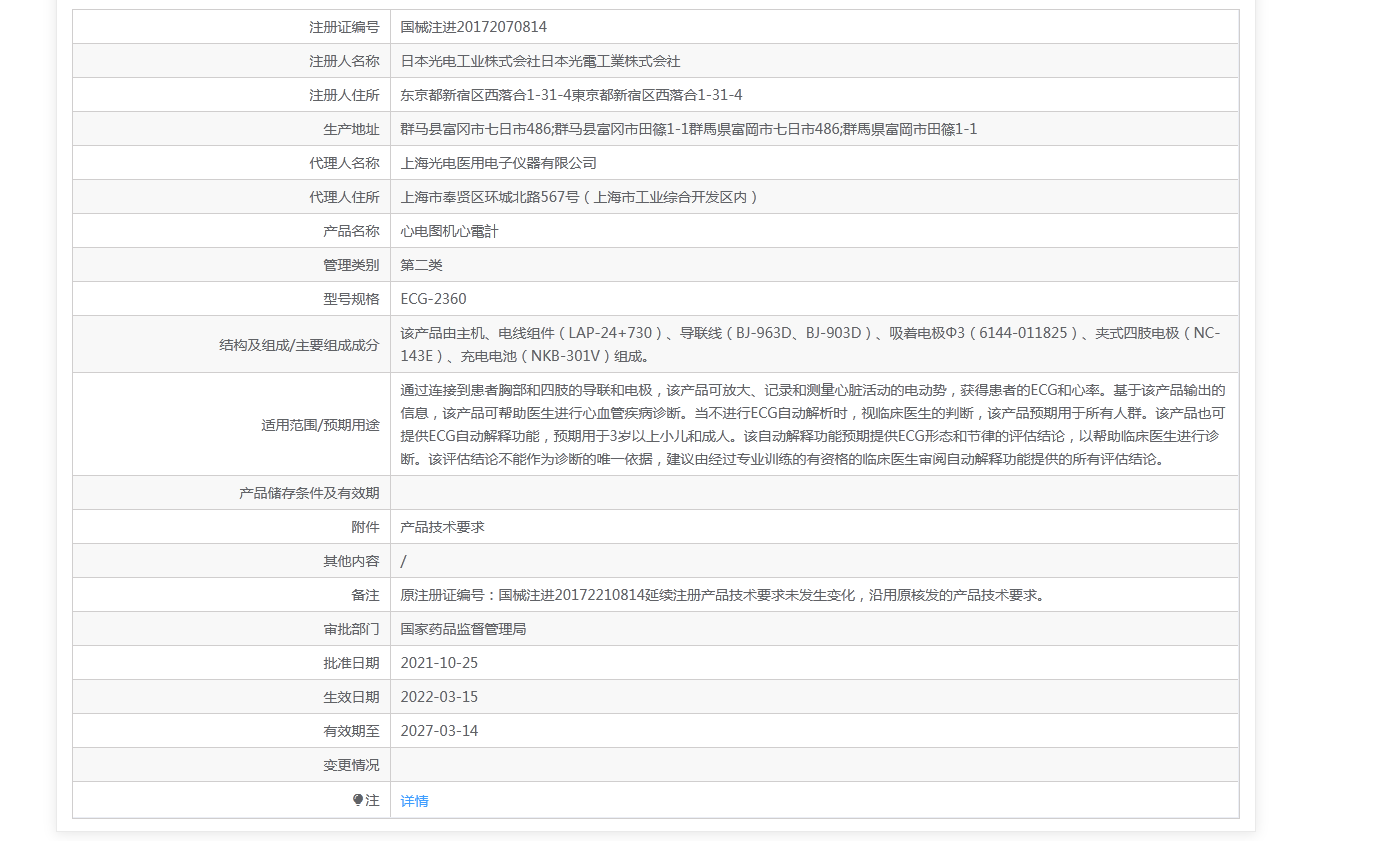Select registration number 国械注进20172070814
1381x841 pixels.
[x=473, y=27]
